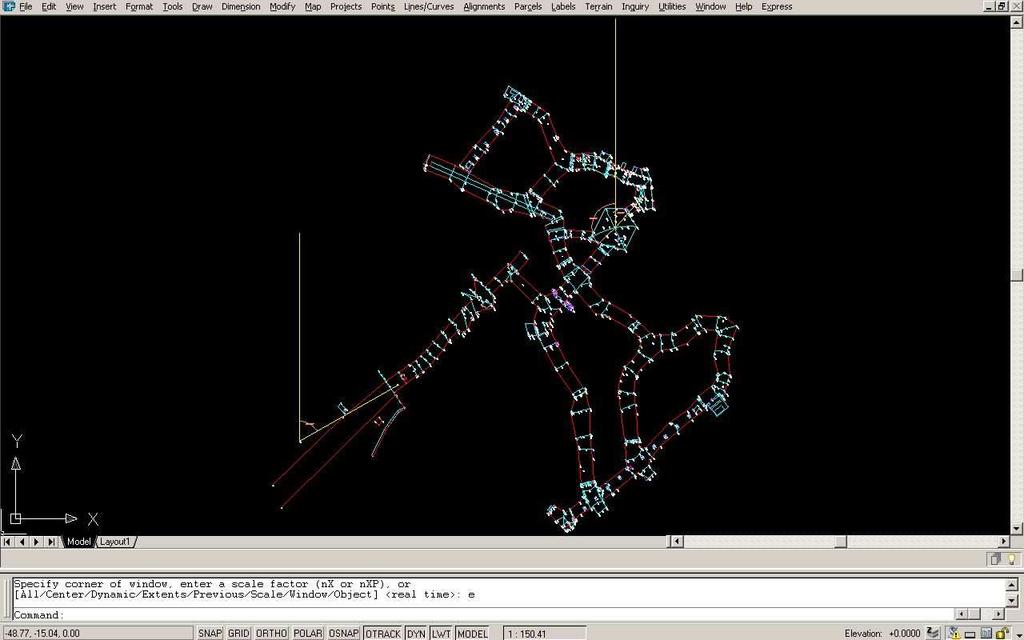Toggle OSNAP object snap in the status bar
This screenshot has width=1024, height=640.
pyautogui.click(x=344, y=633)
